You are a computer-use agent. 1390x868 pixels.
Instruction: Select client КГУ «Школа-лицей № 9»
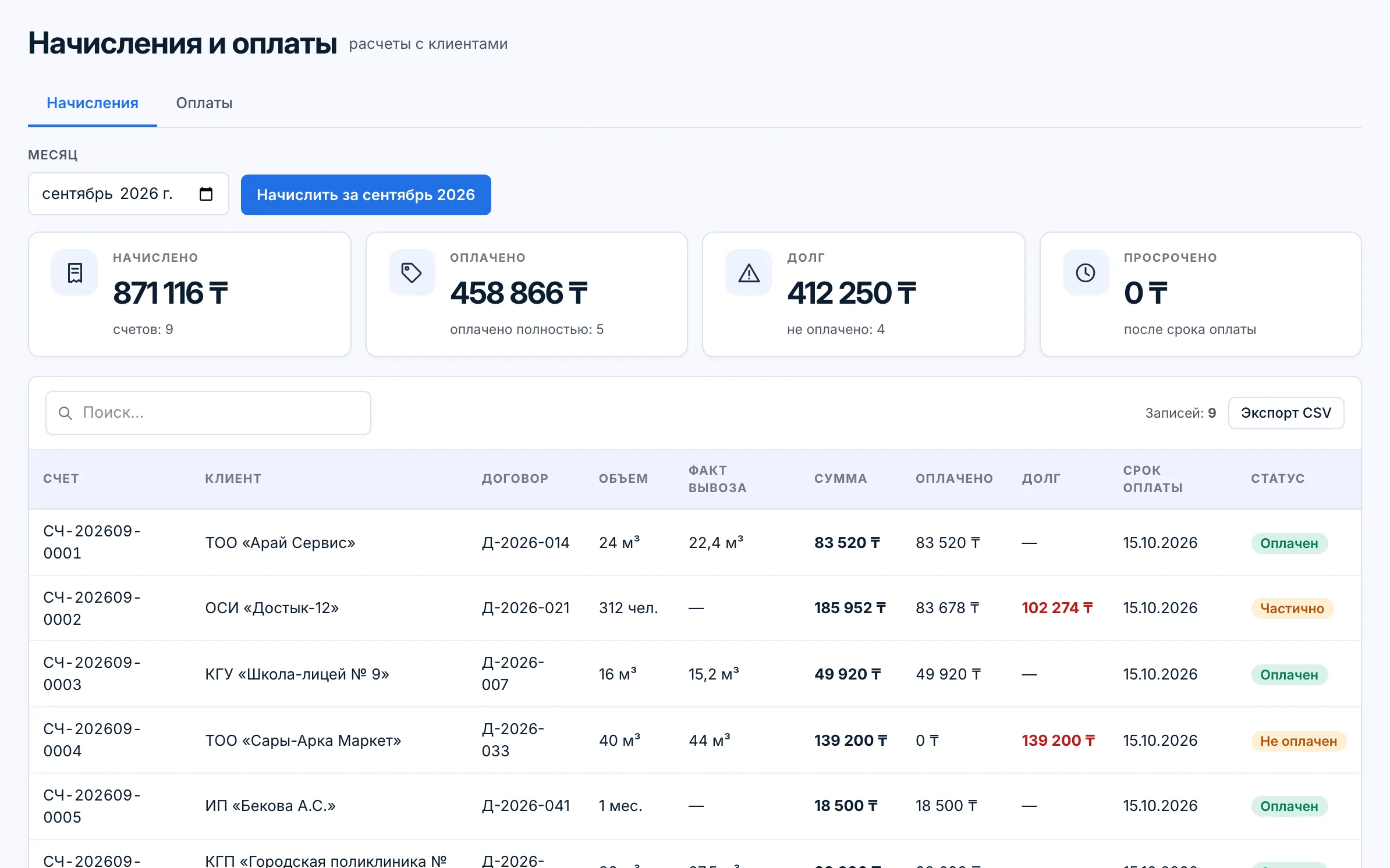[297, 674]
